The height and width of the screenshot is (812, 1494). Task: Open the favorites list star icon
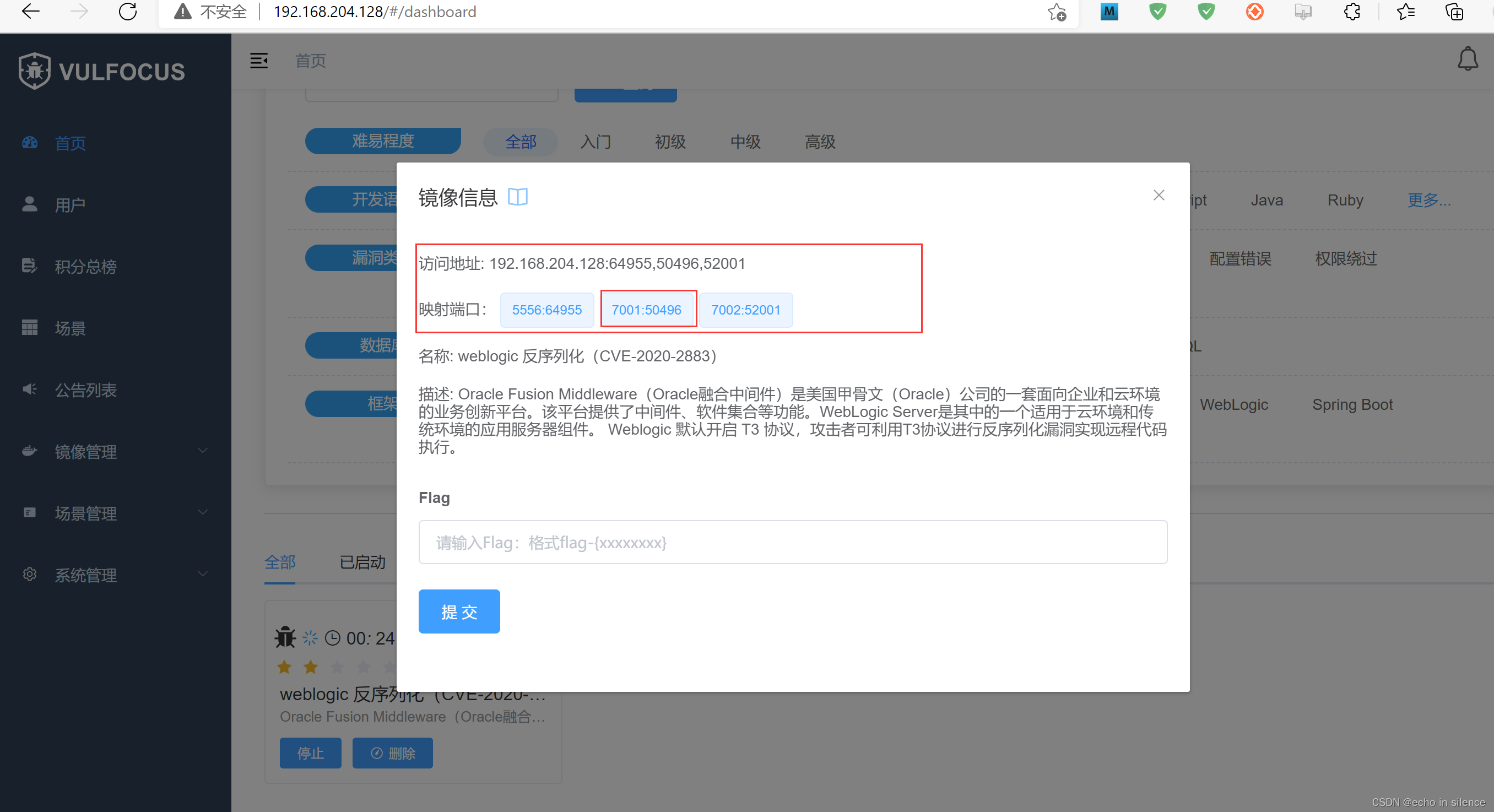[1406, 12]
